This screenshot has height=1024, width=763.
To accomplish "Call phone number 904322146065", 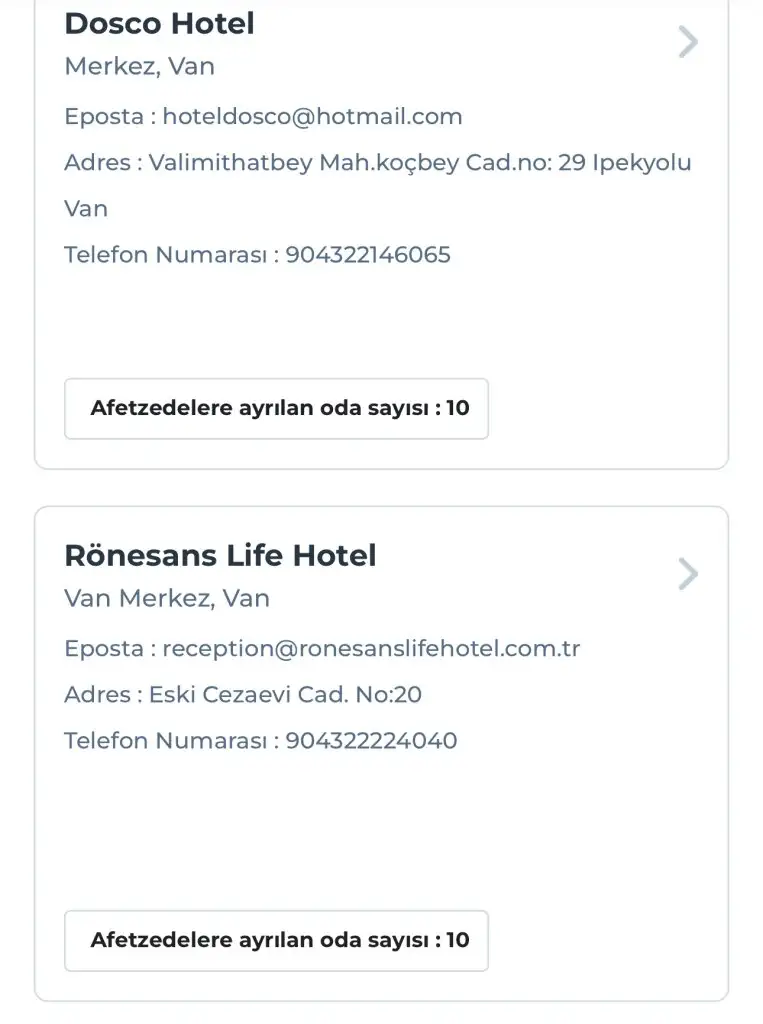I will click(x=368, y=254).
